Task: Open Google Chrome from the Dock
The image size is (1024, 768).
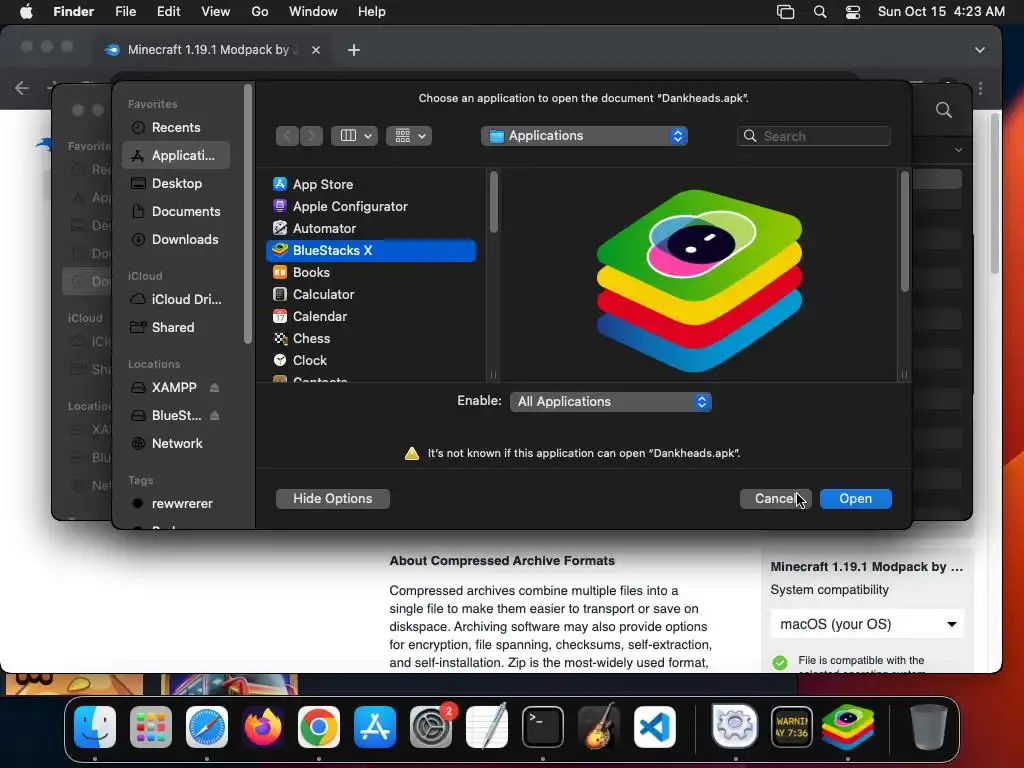Action: click(x=319, y=727)
